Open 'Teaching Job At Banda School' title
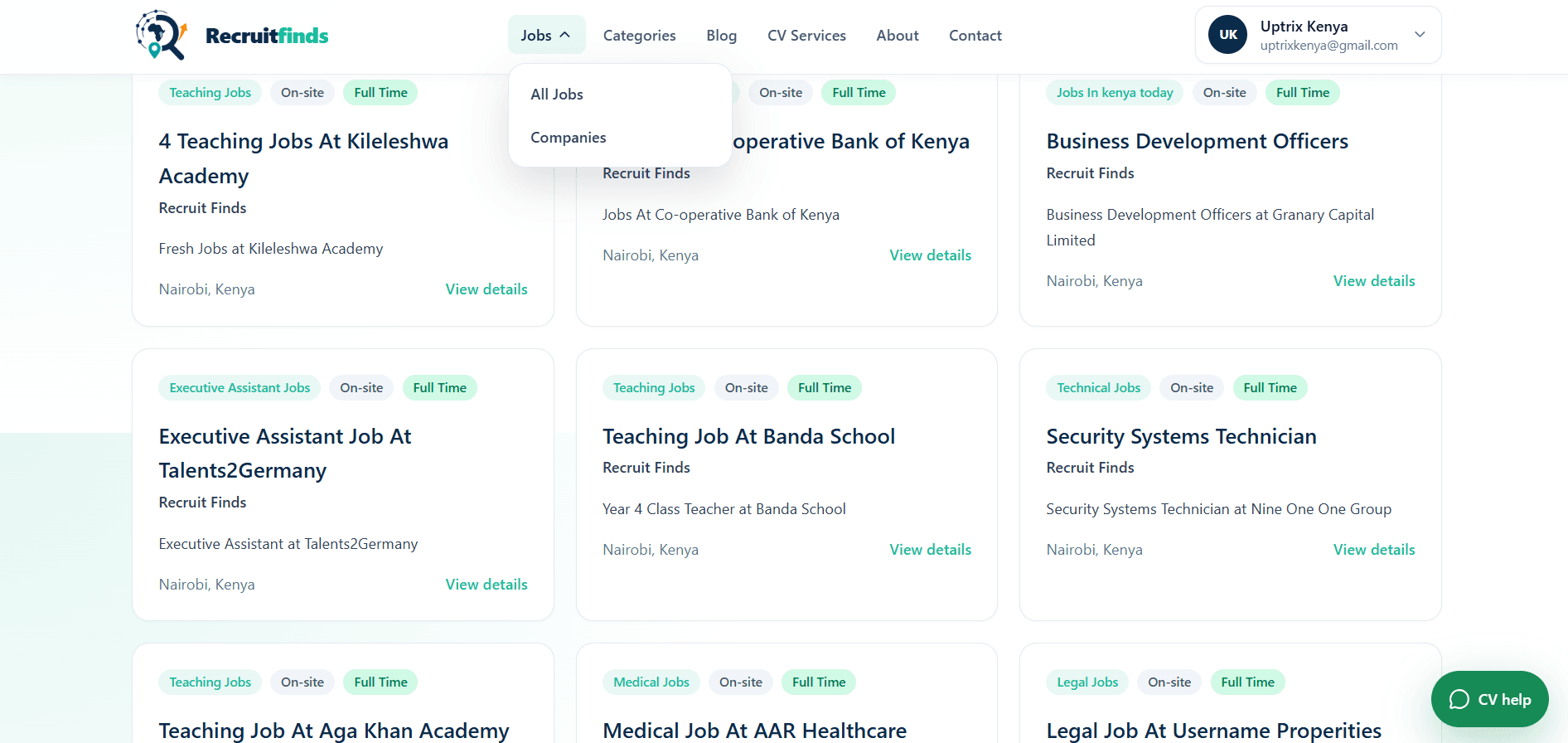The height and width of the screenshot is (743, 1568). pyautogui.click(x=748, y=436)
